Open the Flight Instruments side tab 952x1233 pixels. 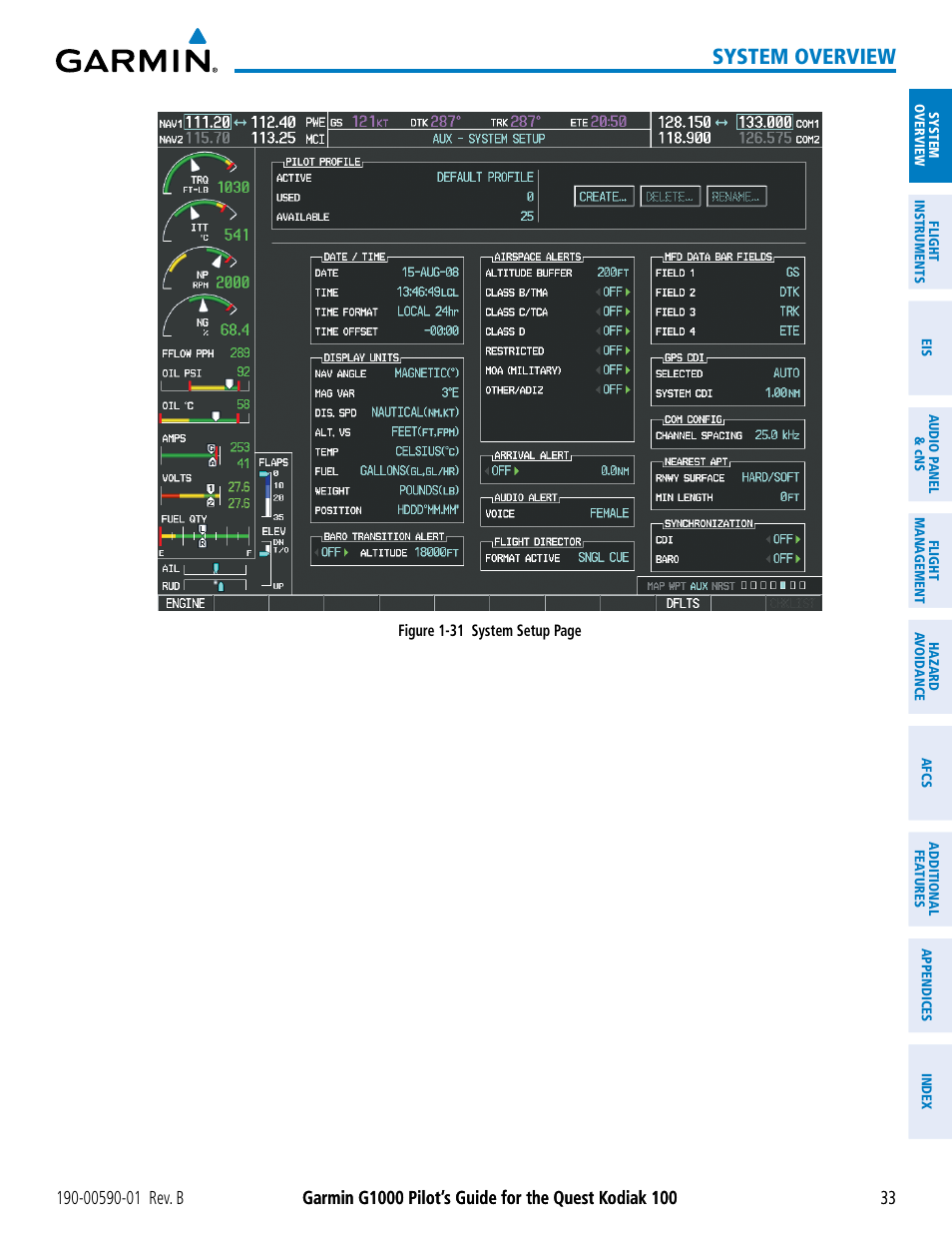coord(930,242)
